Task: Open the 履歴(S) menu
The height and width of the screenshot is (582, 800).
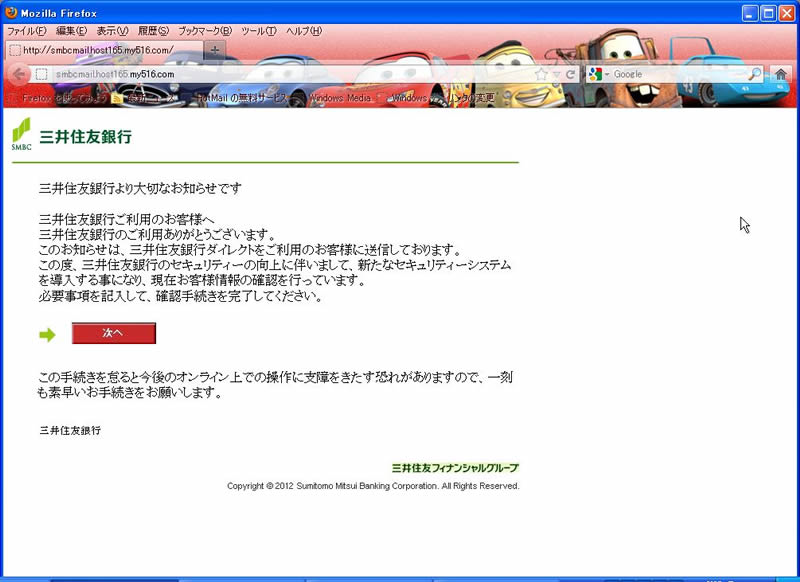Action: pyautogui.click(x=153, y=31)
